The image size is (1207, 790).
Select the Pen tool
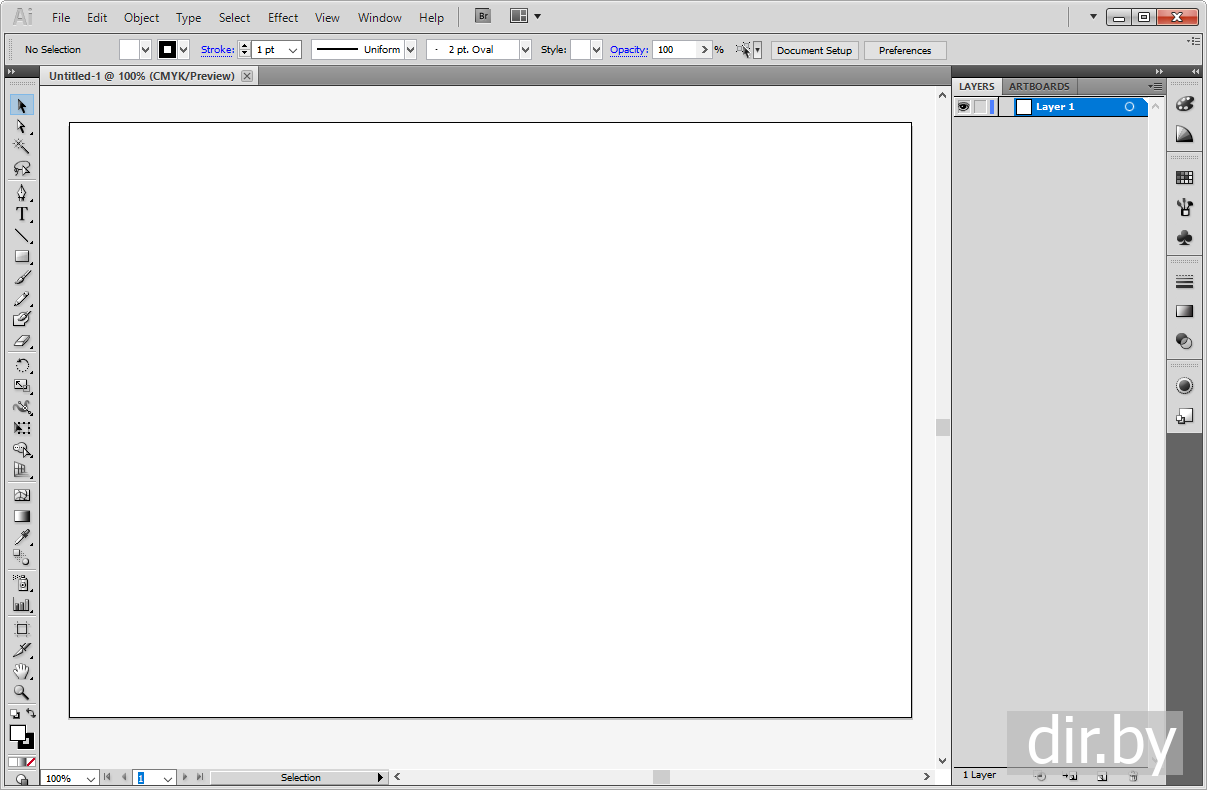pyautogui.click(x=21, y=192)
